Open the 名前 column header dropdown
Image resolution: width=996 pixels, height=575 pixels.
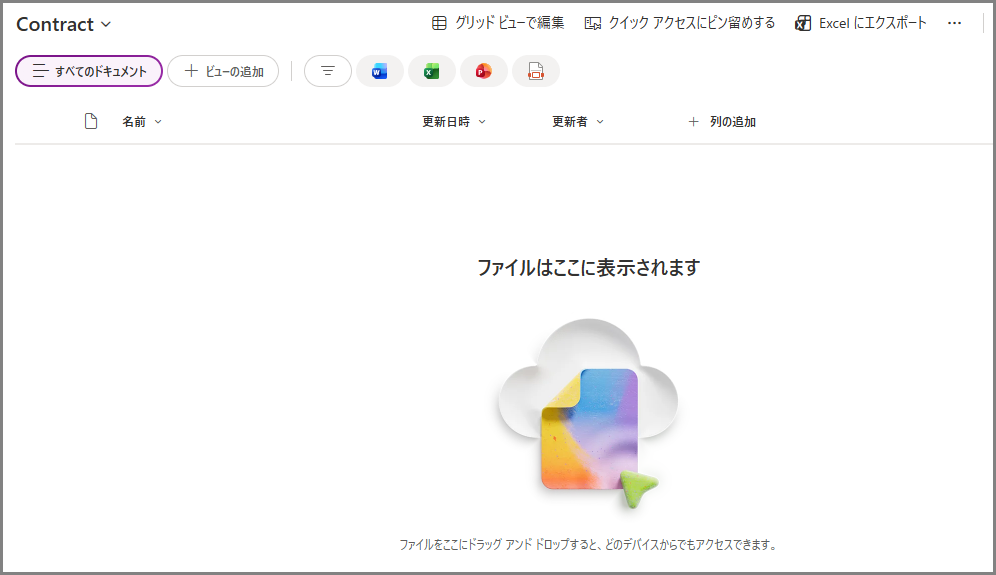coord(142,122)
